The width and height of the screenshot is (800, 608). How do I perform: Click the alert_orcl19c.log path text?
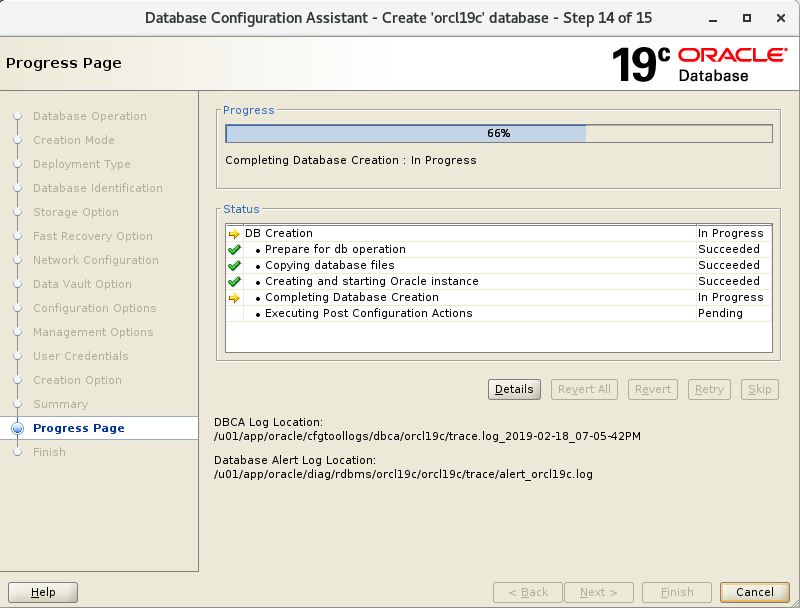click(403, 474)
